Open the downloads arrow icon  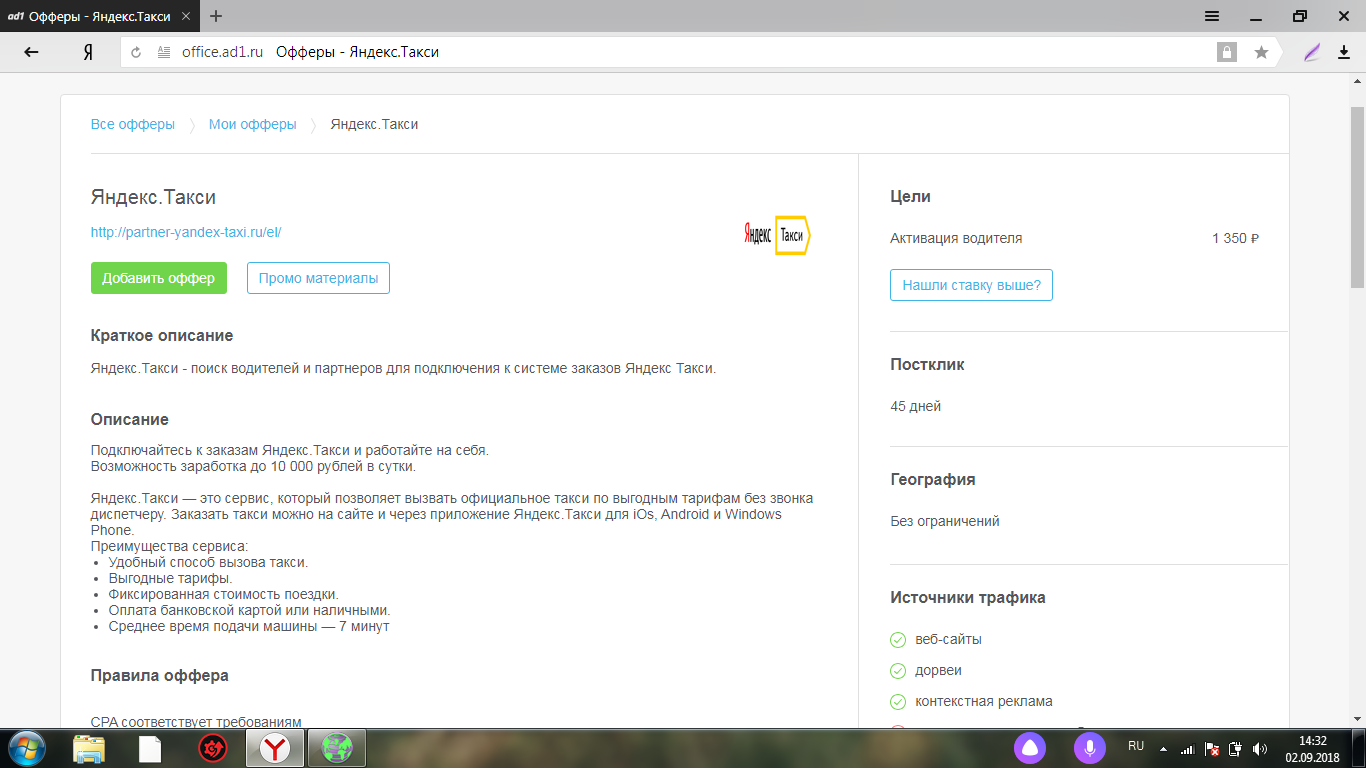tap(1343, 52)
